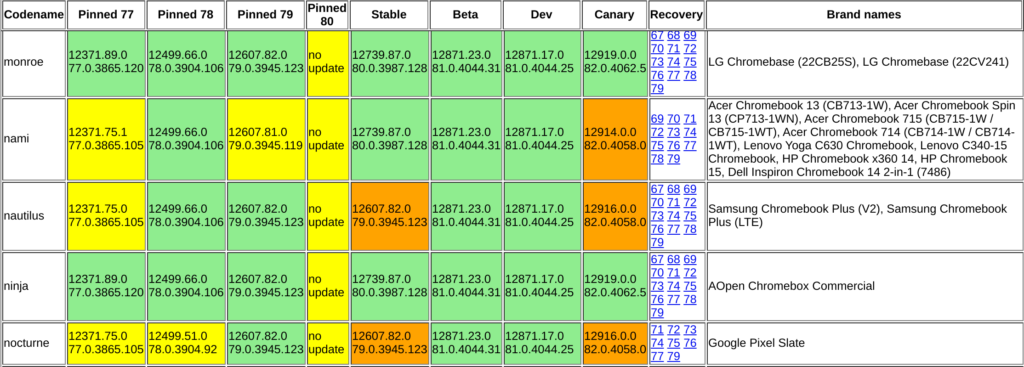The width and height of the screenshot is (1024, 367).
Task: Open recovery link 67 in monroe row
Action: point(657,35)
